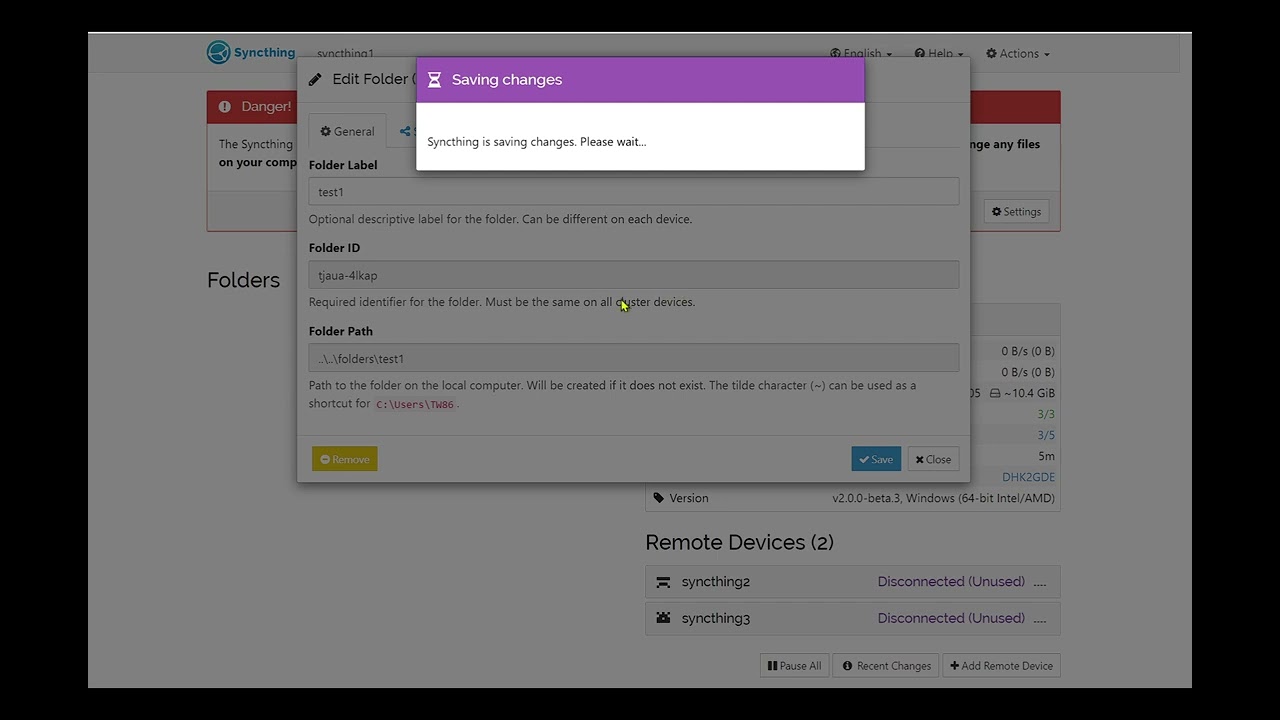The height and width of the screenshot is (720, 1280).
Task: Click the Folder Label field containing test1
Action: (634, 191)
